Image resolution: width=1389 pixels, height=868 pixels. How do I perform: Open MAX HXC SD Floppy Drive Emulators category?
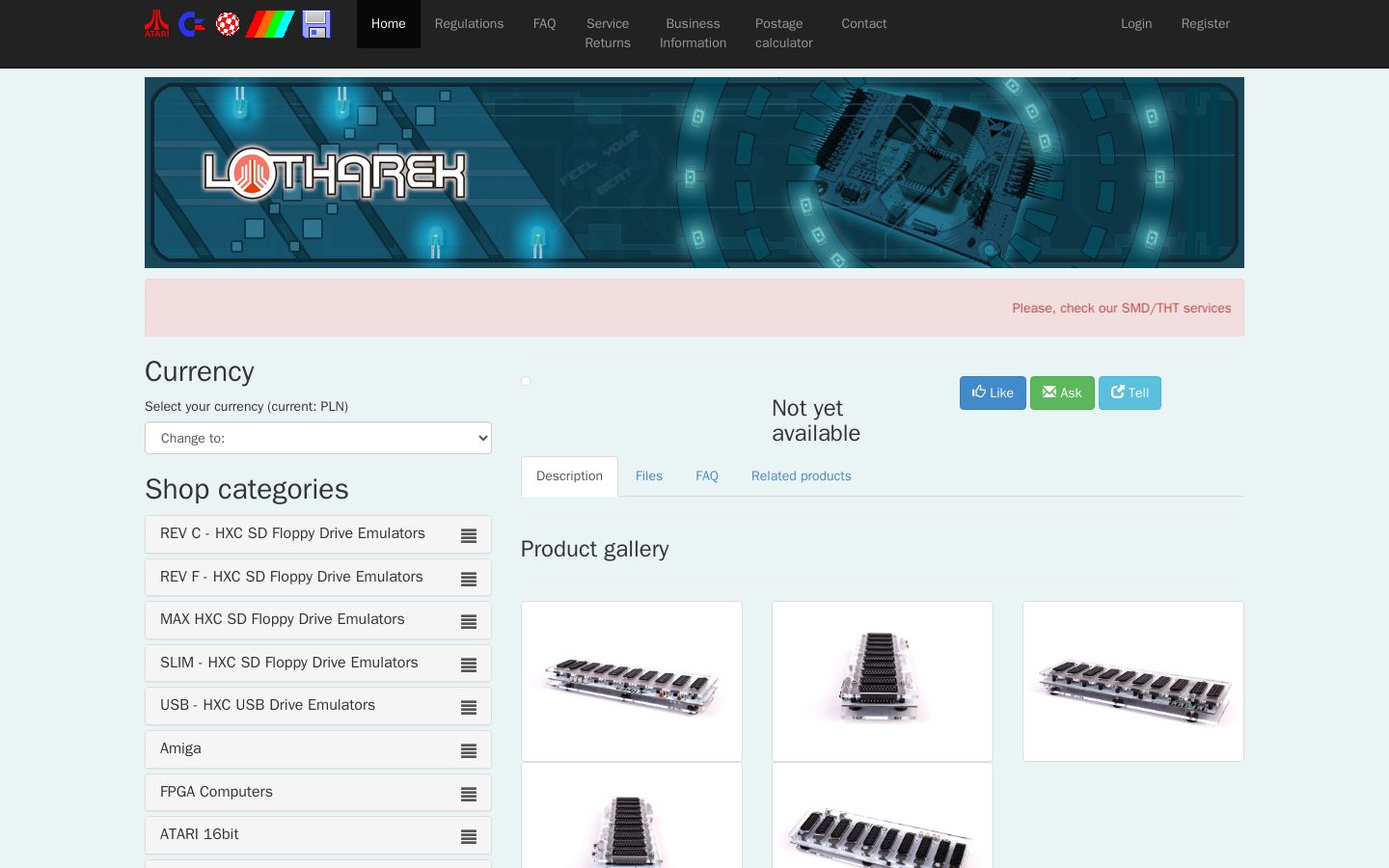click(283, 619)
